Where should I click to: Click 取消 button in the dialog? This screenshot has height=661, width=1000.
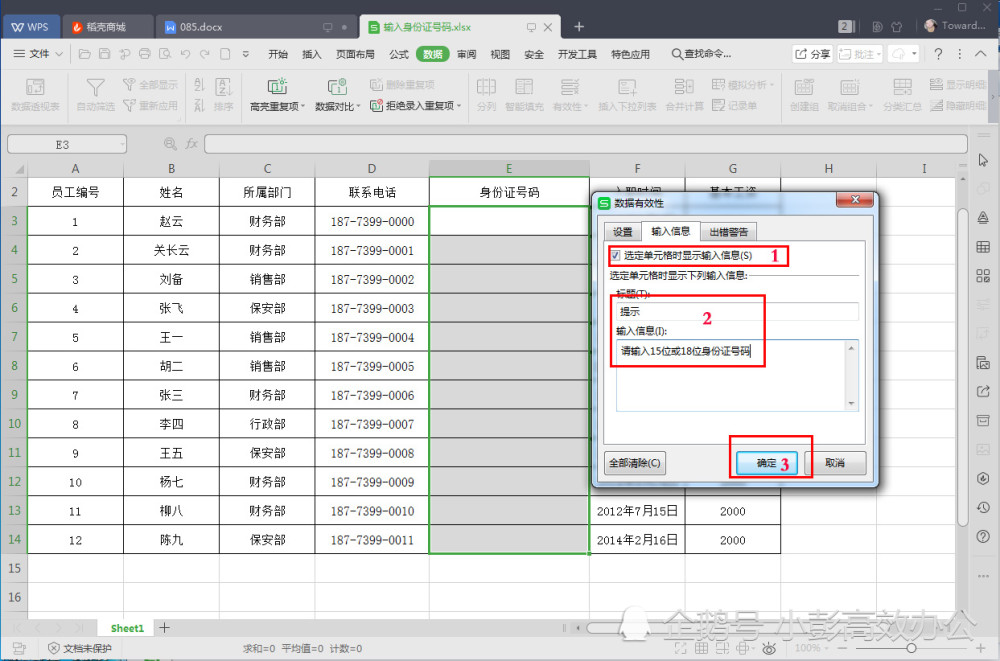pos(835,463)
